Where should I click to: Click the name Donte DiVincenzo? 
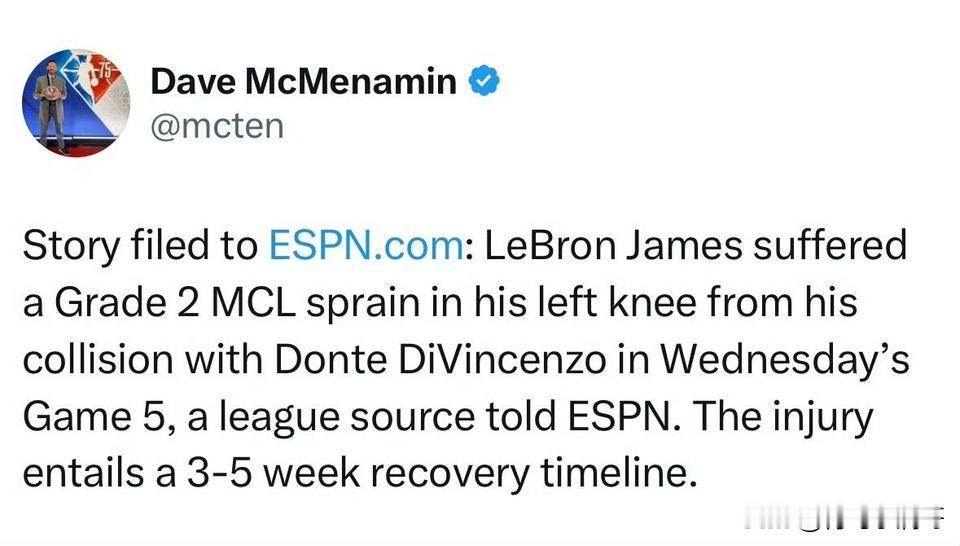[x=440, y=359]
